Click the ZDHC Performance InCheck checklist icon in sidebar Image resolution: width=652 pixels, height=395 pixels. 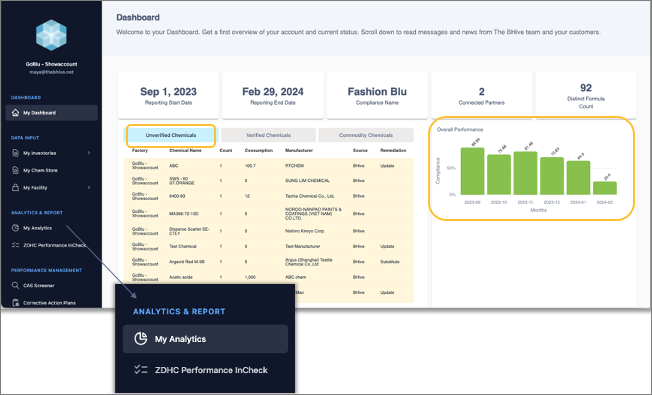click(15, 245)
